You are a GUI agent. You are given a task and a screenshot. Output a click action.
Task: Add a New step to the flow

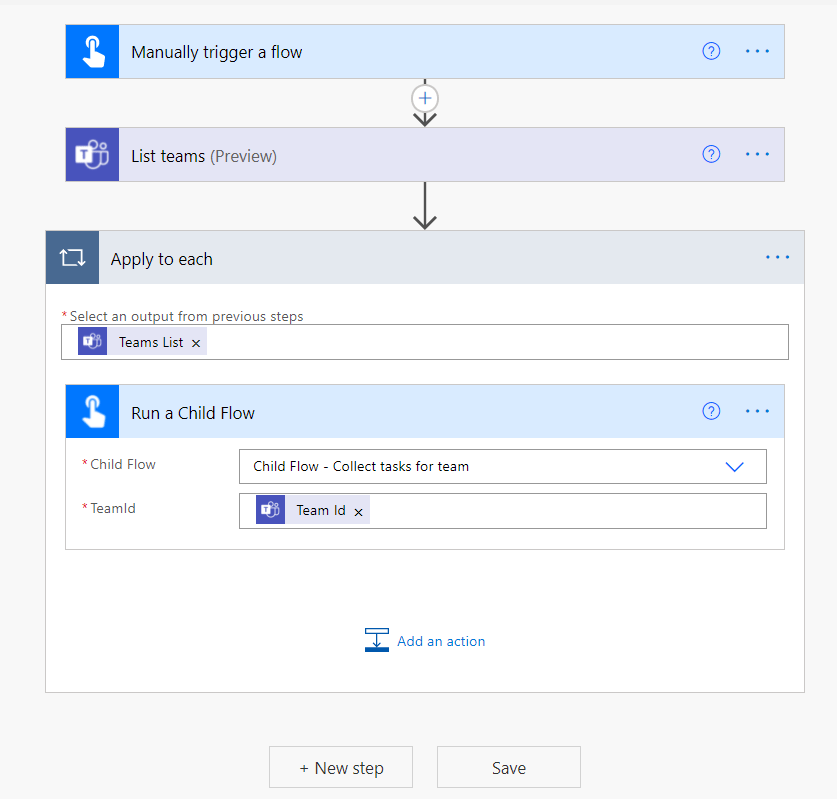pyautogui.click(x=341, y=768)
